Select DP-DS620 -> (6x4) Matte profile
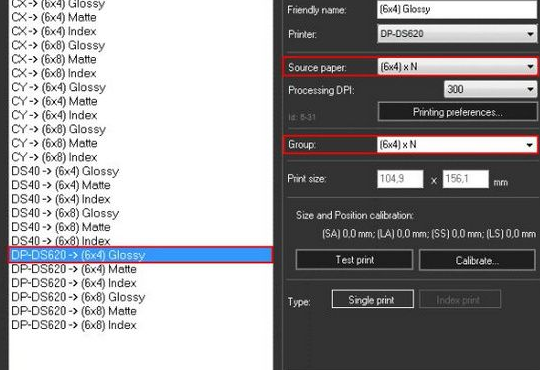 click(x=141, y=269)
